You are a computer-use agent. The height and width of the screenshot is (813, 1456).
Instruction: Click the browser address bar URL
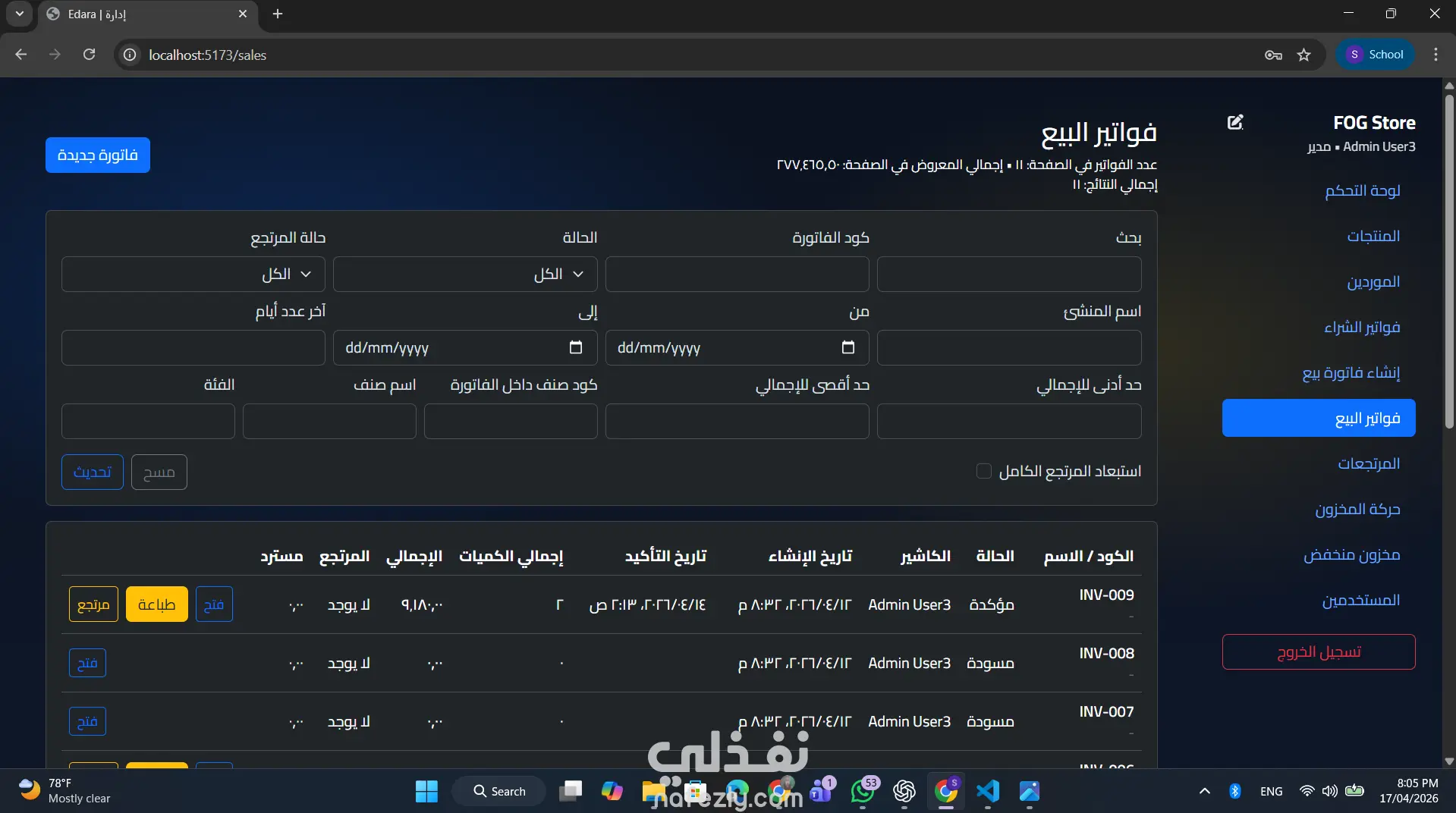(207, 55)
